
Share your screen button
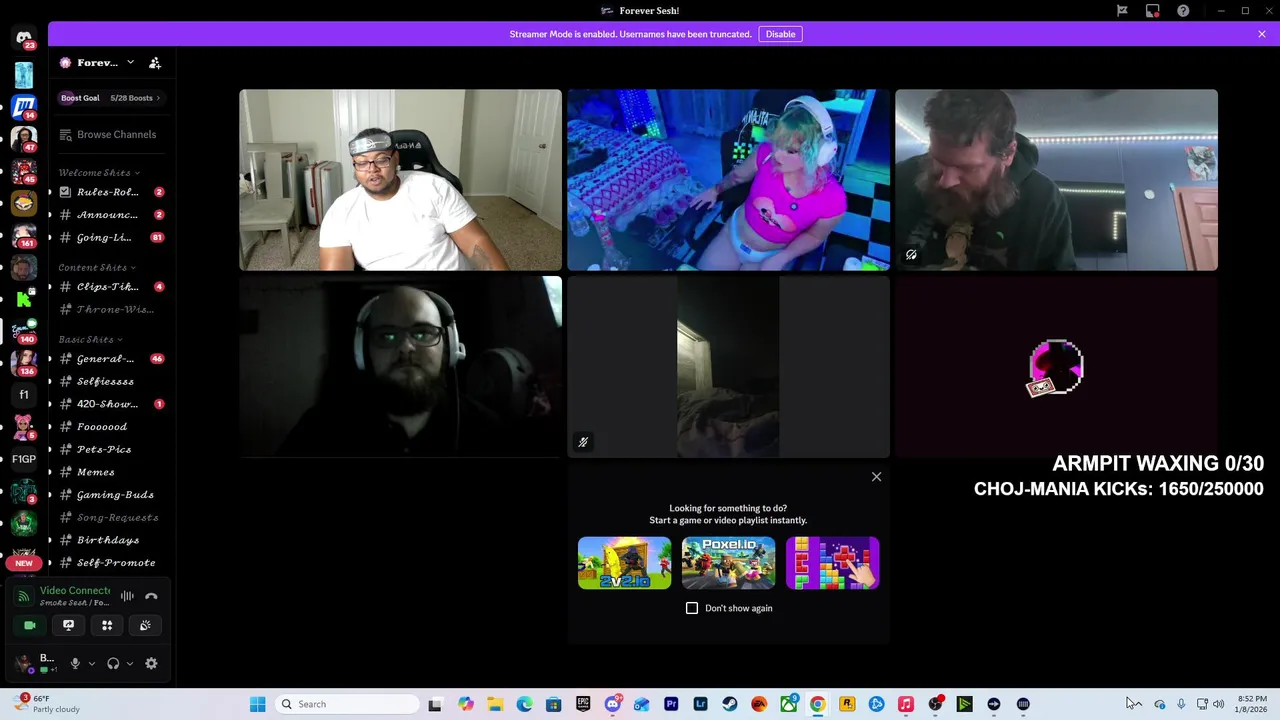(x=68, y=625)
